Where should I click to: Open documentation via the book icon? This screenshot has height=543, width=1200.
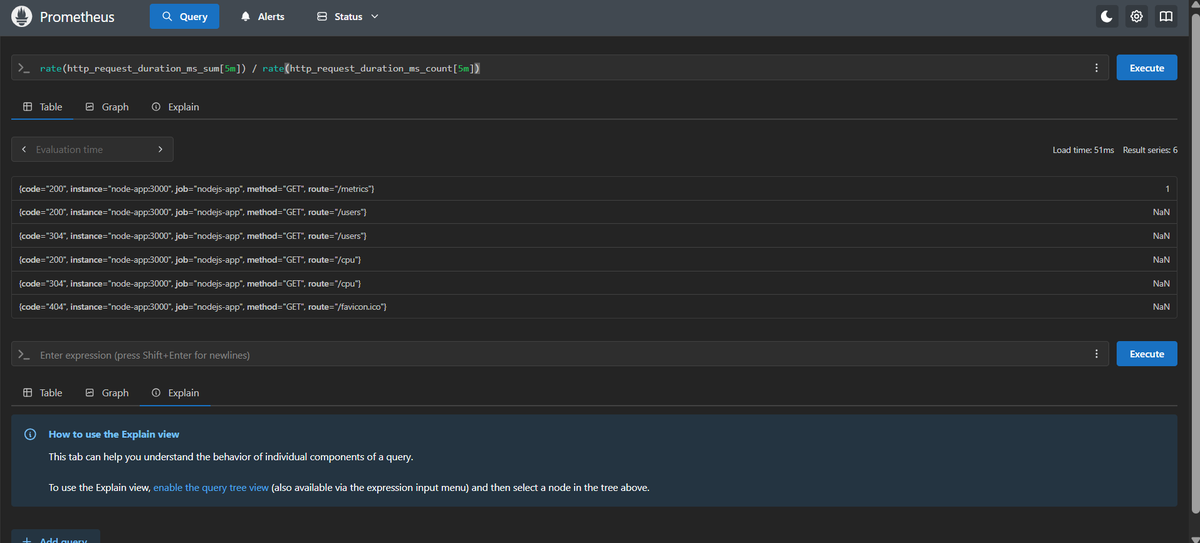point(1165,17)
